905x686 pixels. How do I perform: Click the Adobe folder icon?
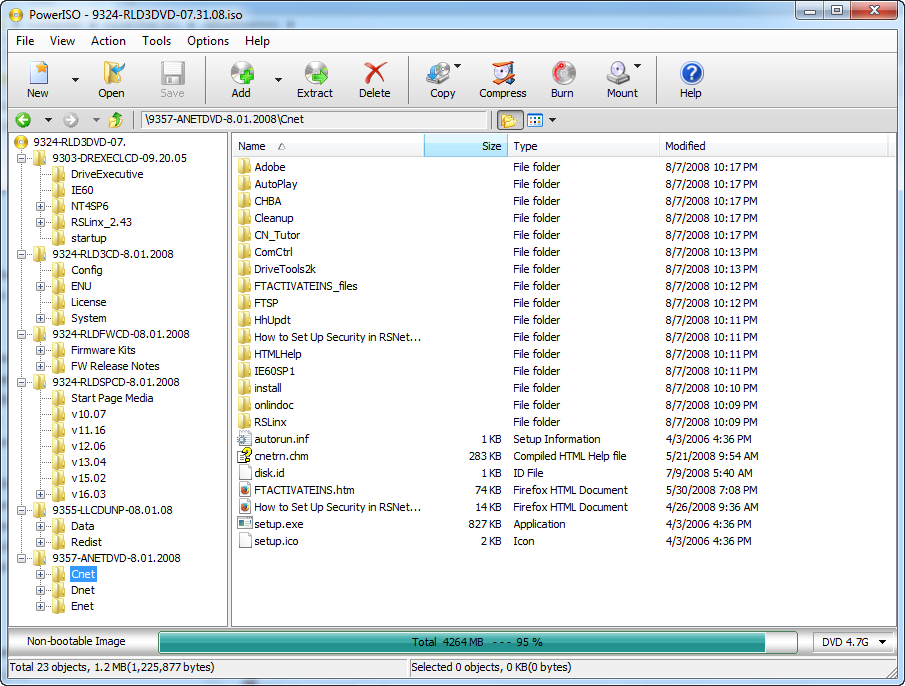(x=245, y=167)
